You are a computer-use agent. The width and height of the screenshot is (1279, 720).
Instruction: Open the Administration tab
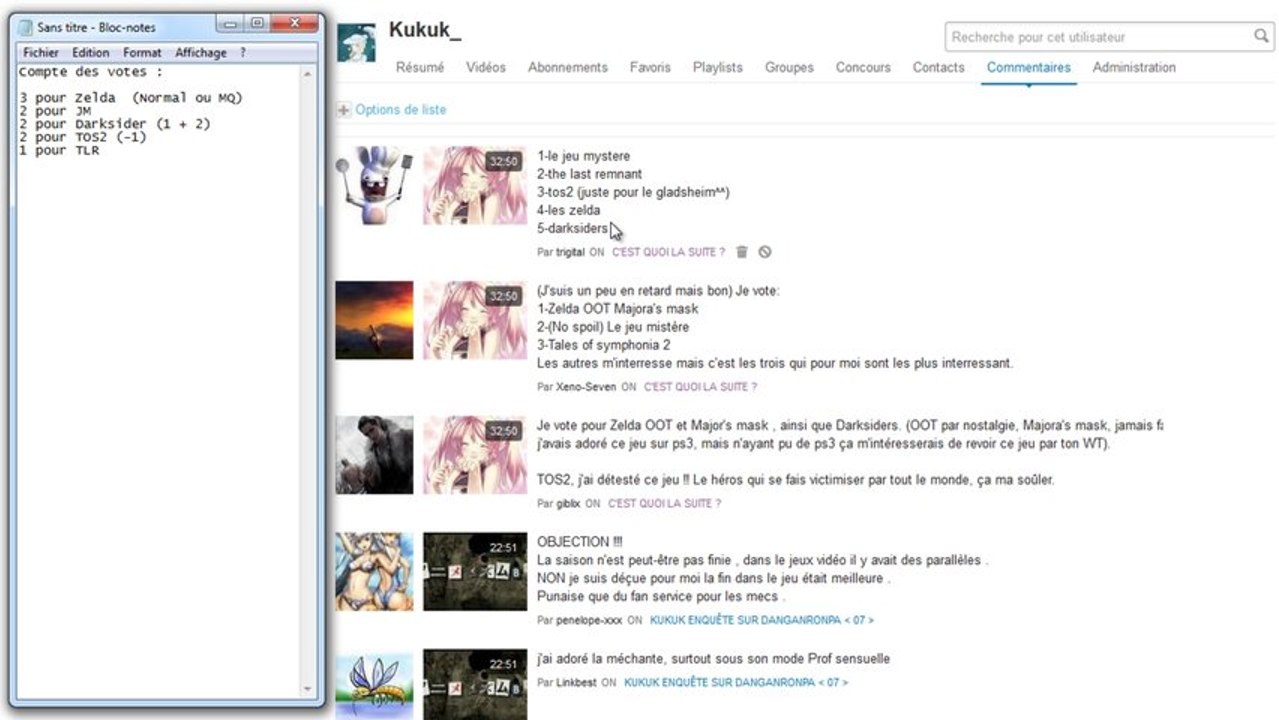point(1134,68)
